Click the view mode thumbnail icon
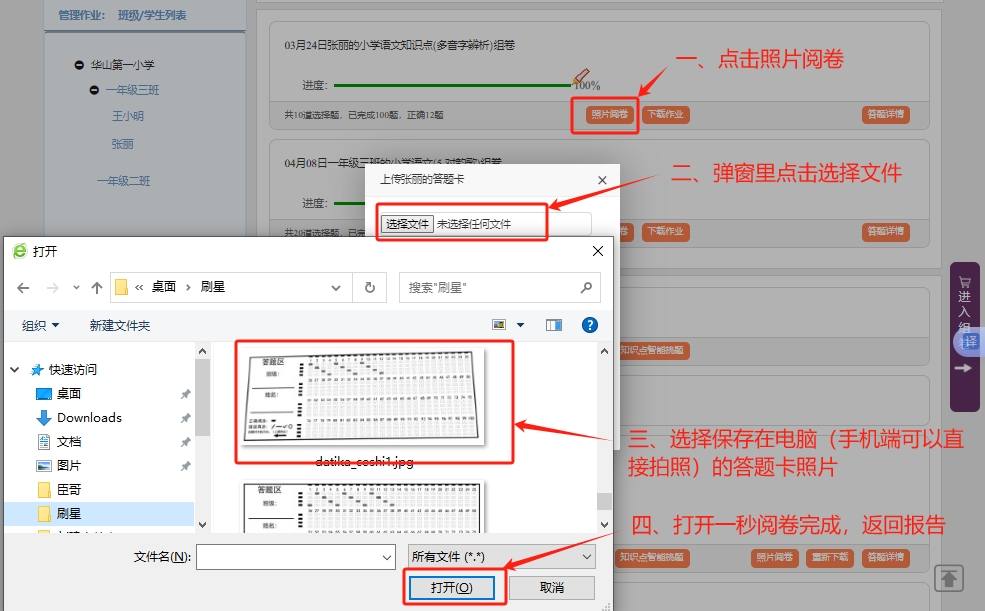 tap(500, 325)
